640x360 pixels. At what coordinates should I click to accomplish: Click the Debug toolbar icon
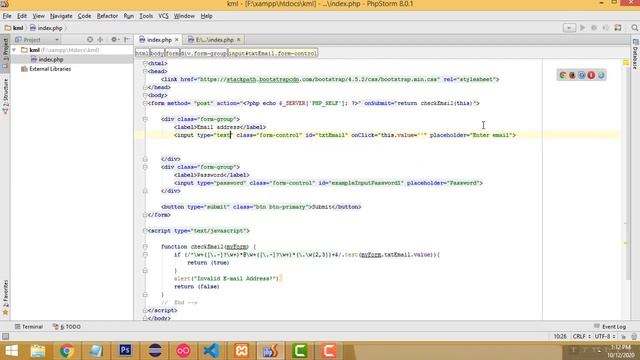coord(594,28)
